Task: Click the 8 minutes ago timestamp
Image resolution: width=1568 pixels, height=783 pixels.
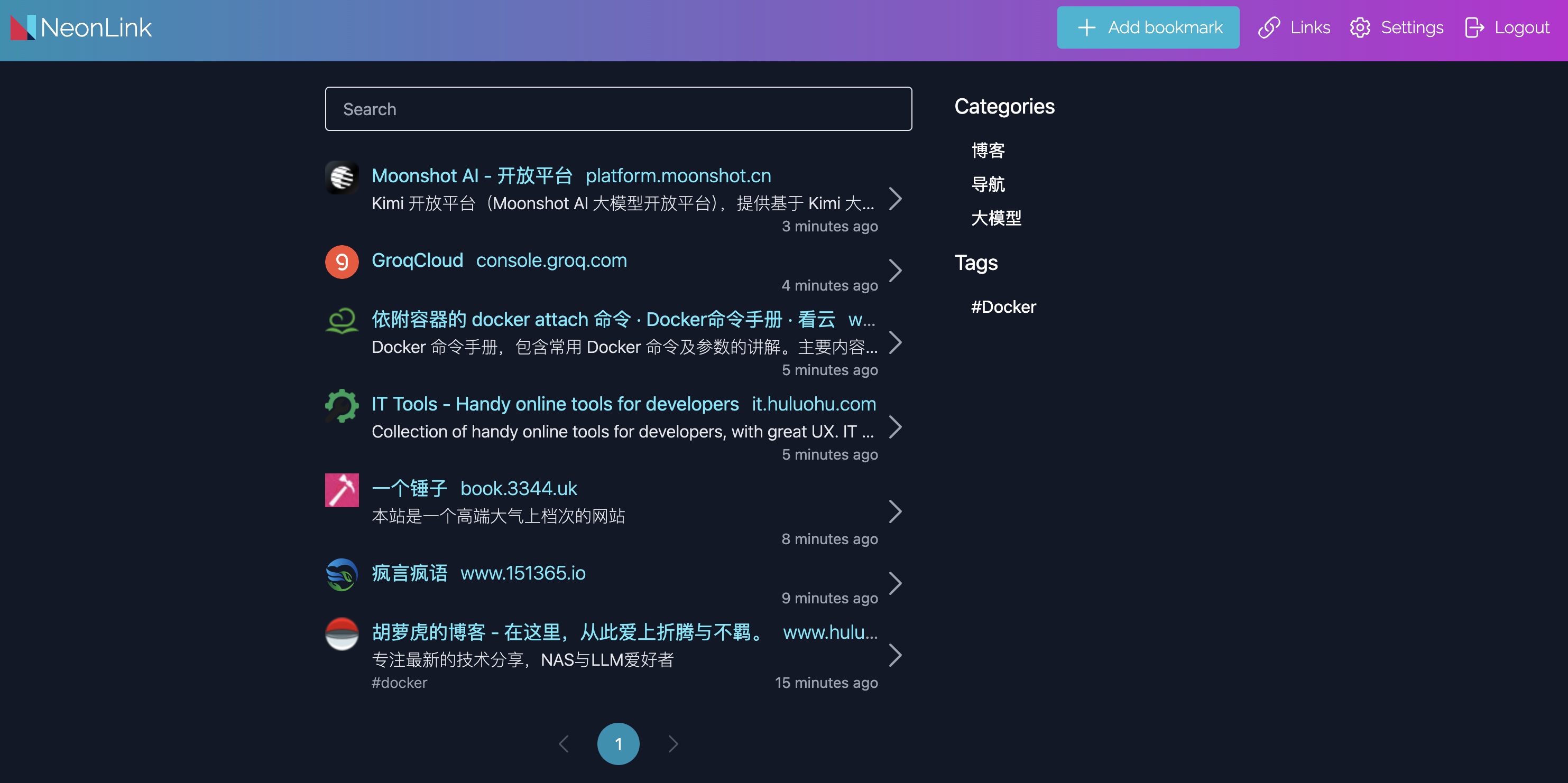Action: point(829,539)
